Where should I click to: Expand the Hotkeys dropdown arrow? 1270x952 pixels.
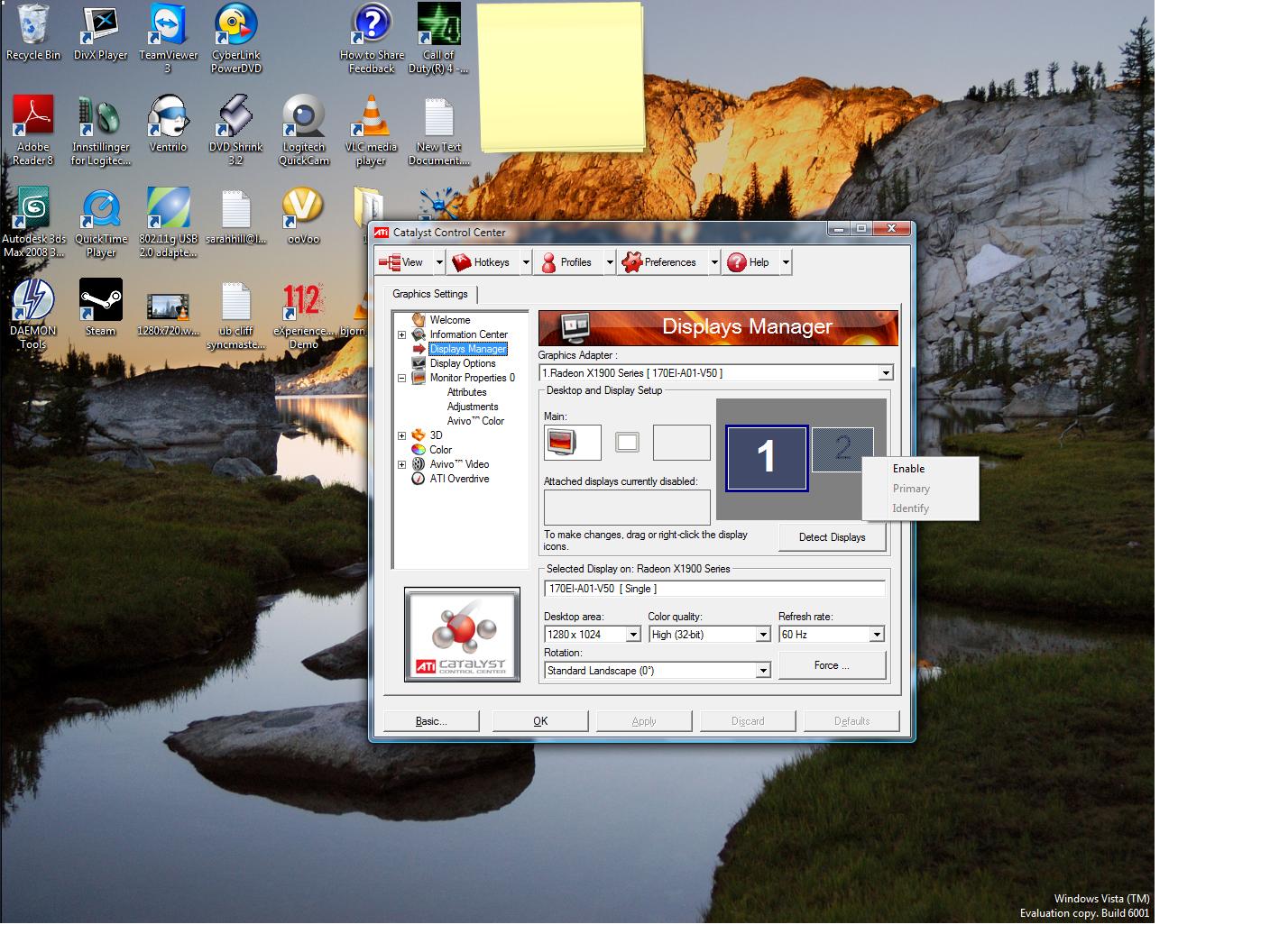[x=526, y=262]
